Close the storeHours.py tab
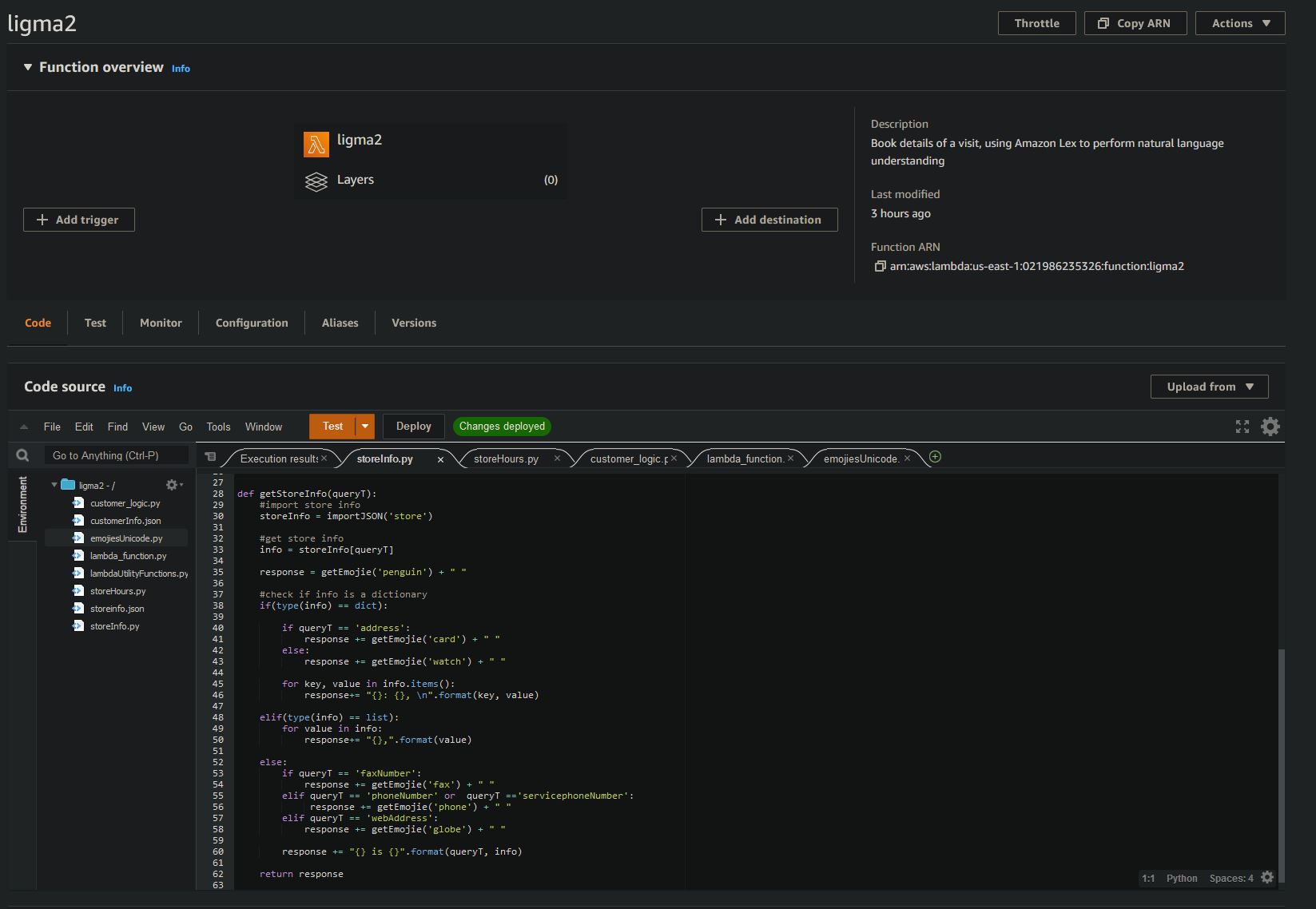Image resolution: width=1316 pixels, height=909 pixels. pyautogui.click(x=557, y=458)
